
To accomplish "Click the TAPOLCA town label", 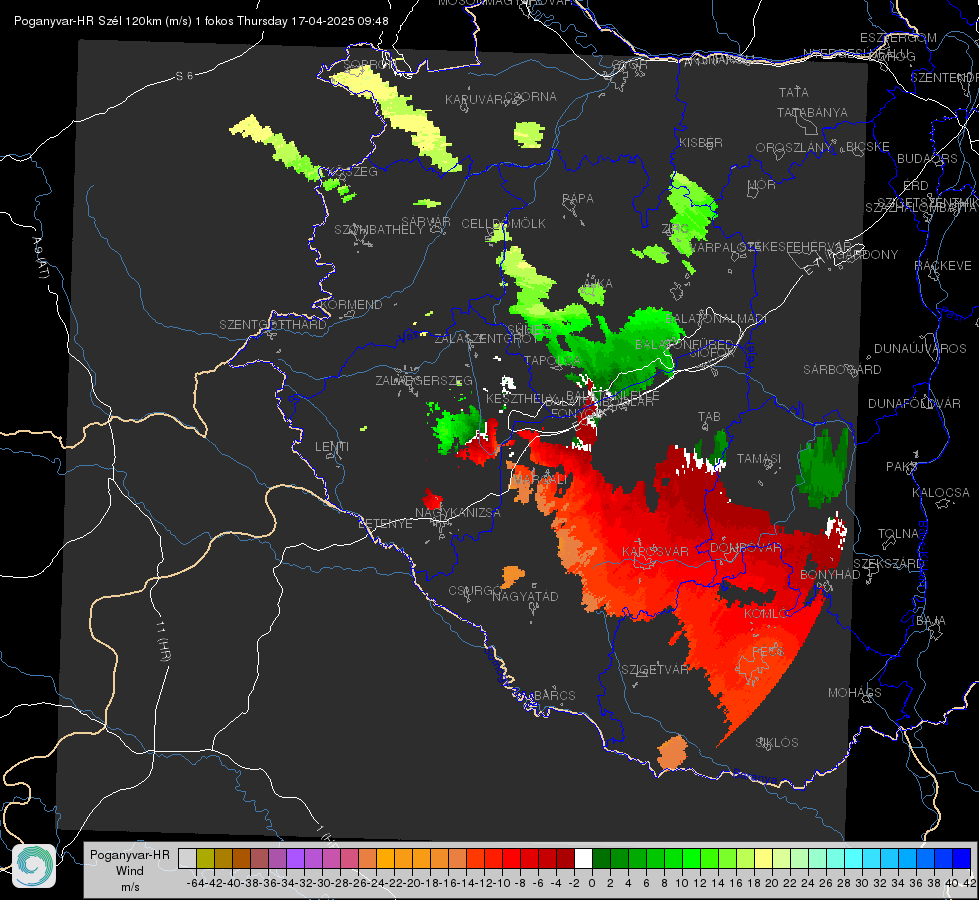I will tap(552, 360).
